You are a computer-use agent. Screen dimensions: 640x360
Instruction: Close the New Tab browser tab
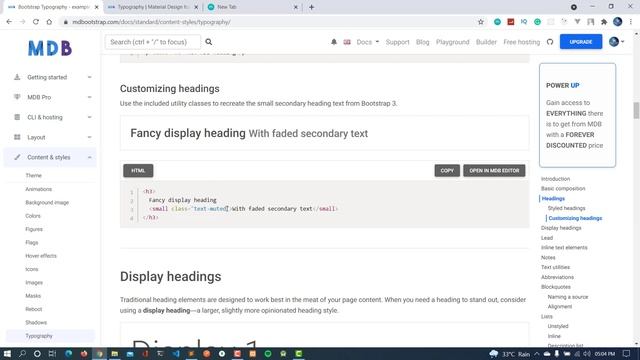coord(296,7)
